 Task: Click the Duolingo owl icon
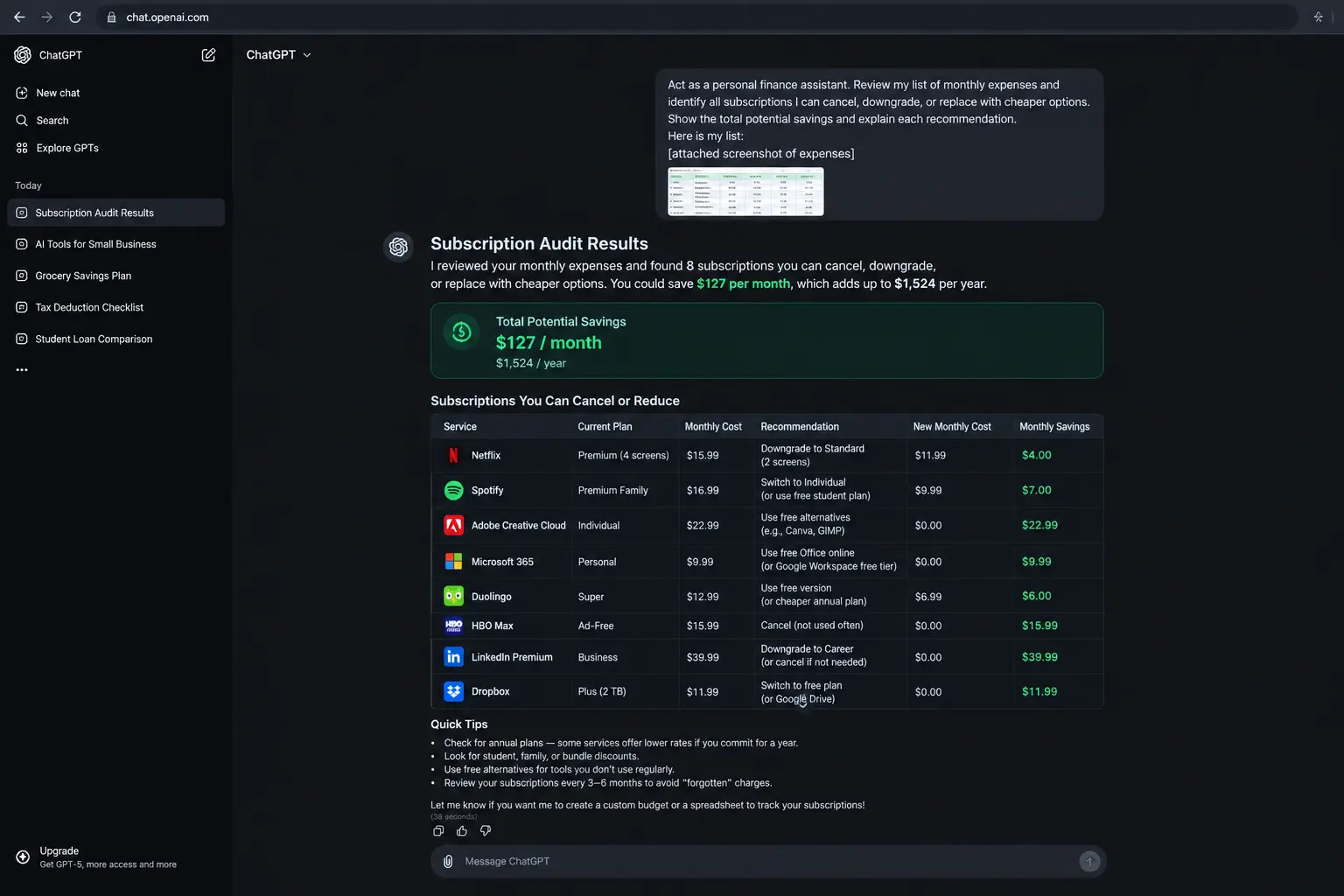tap(453, 597)
